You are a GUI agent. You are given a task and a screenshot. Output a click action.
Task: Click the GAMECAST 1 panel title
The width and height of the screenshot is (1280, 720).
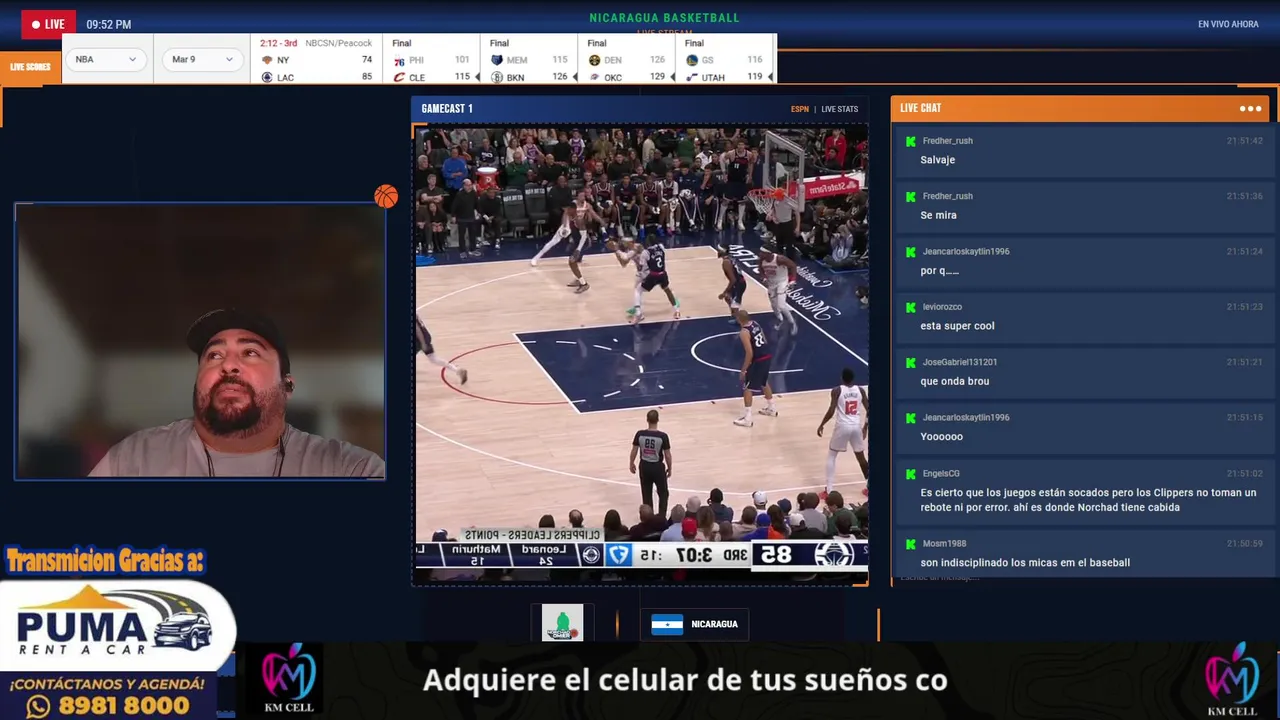point(447,109)
